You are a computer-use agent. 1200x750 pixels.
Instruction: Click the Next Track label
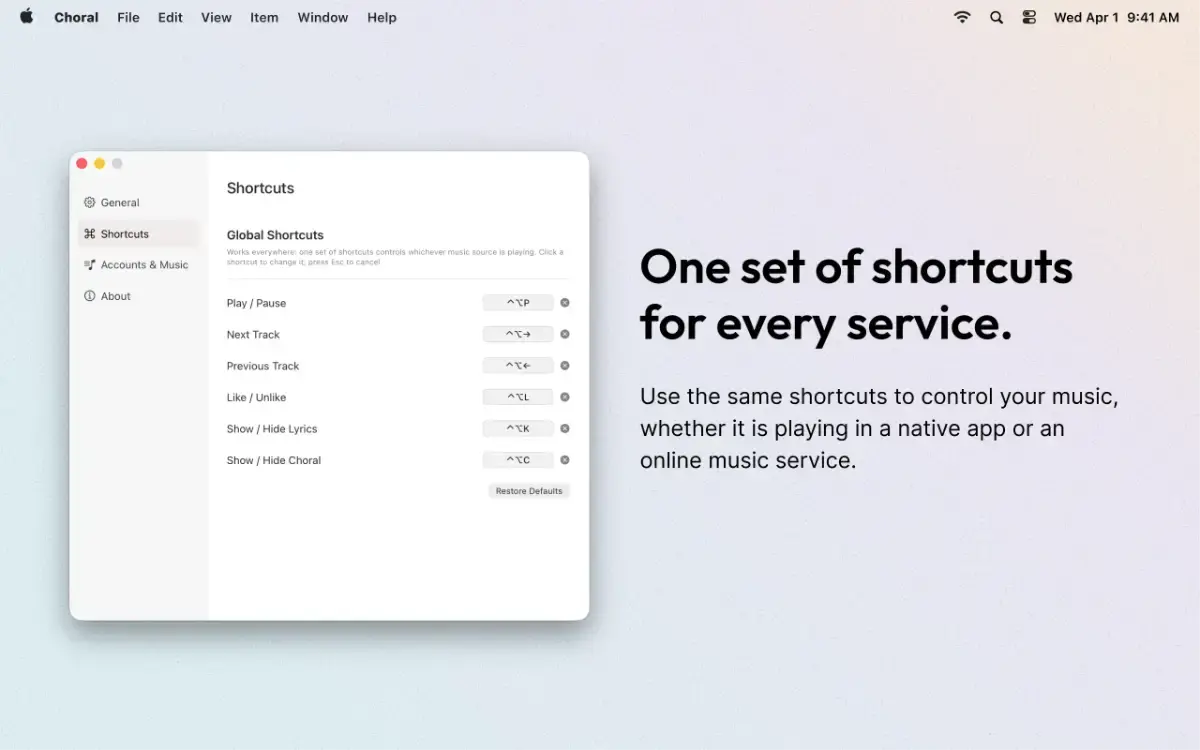click(253, 334)
